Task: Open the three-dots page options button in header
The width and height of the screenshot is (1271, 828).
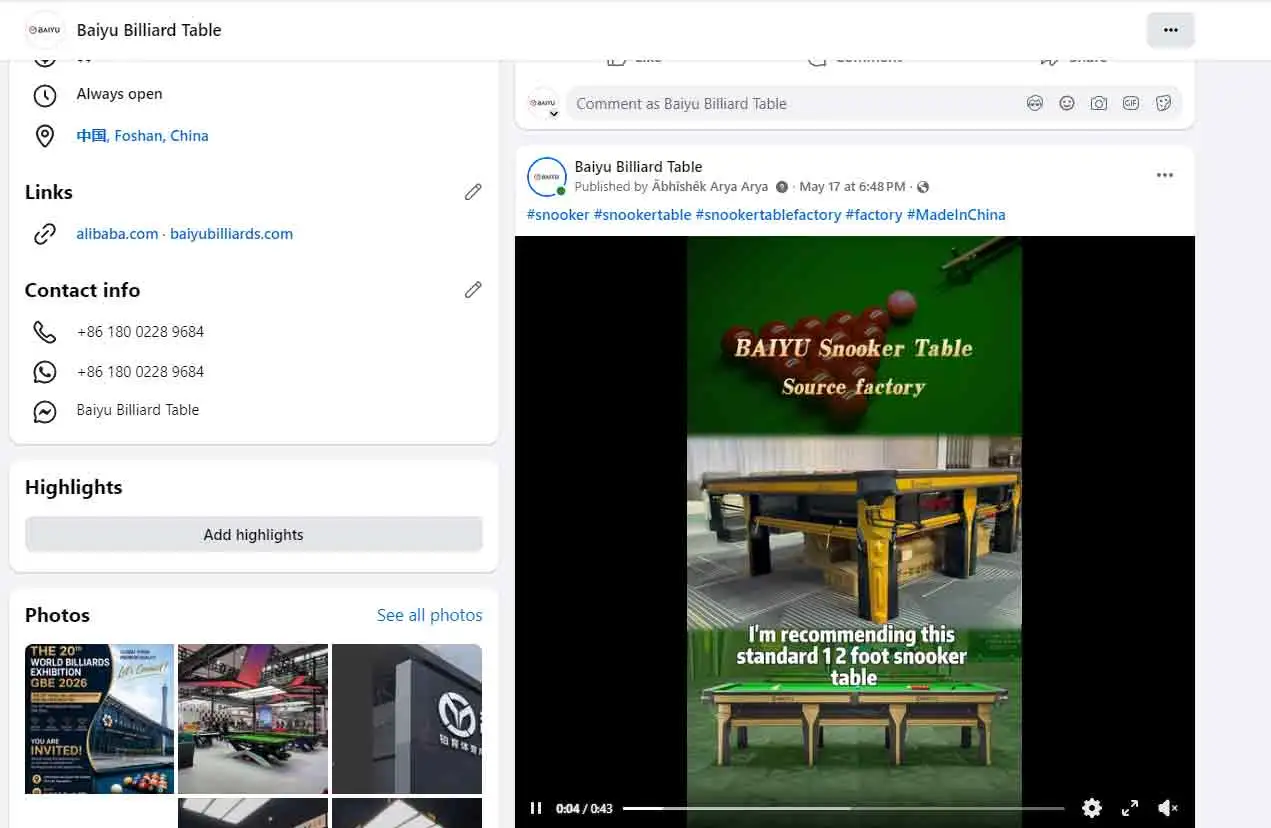Action: 1170,30
